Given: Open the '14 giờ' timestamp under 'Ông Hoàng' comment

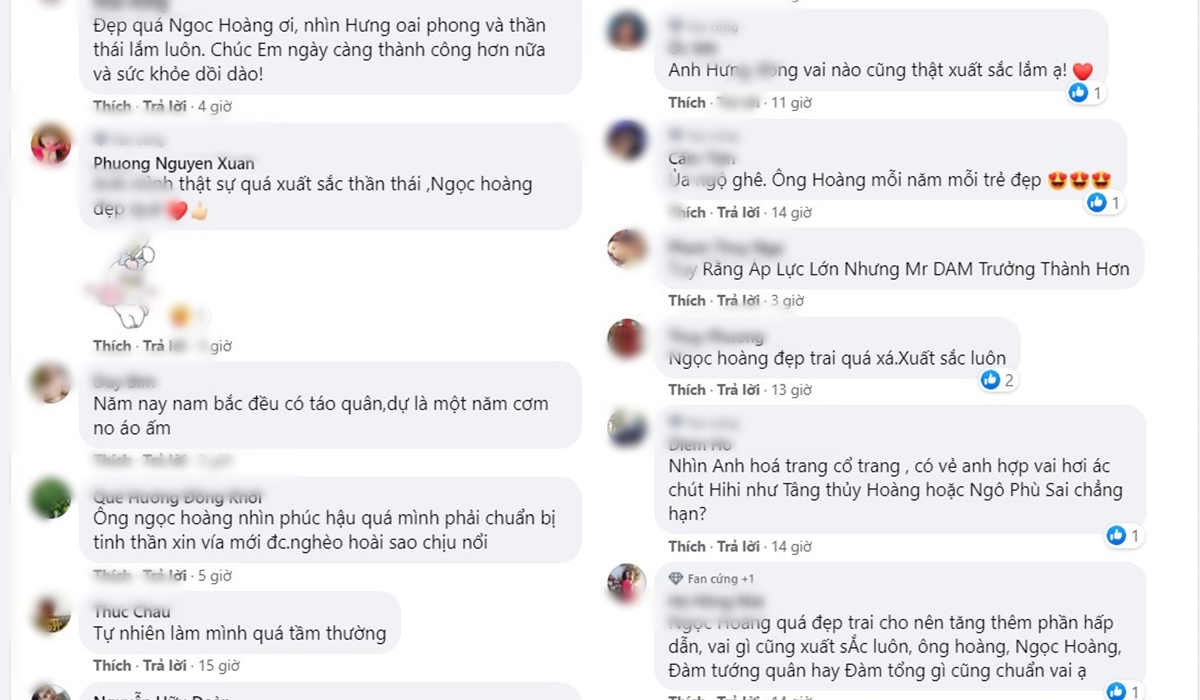Looking at the screenshot, I should pos(791,212).
